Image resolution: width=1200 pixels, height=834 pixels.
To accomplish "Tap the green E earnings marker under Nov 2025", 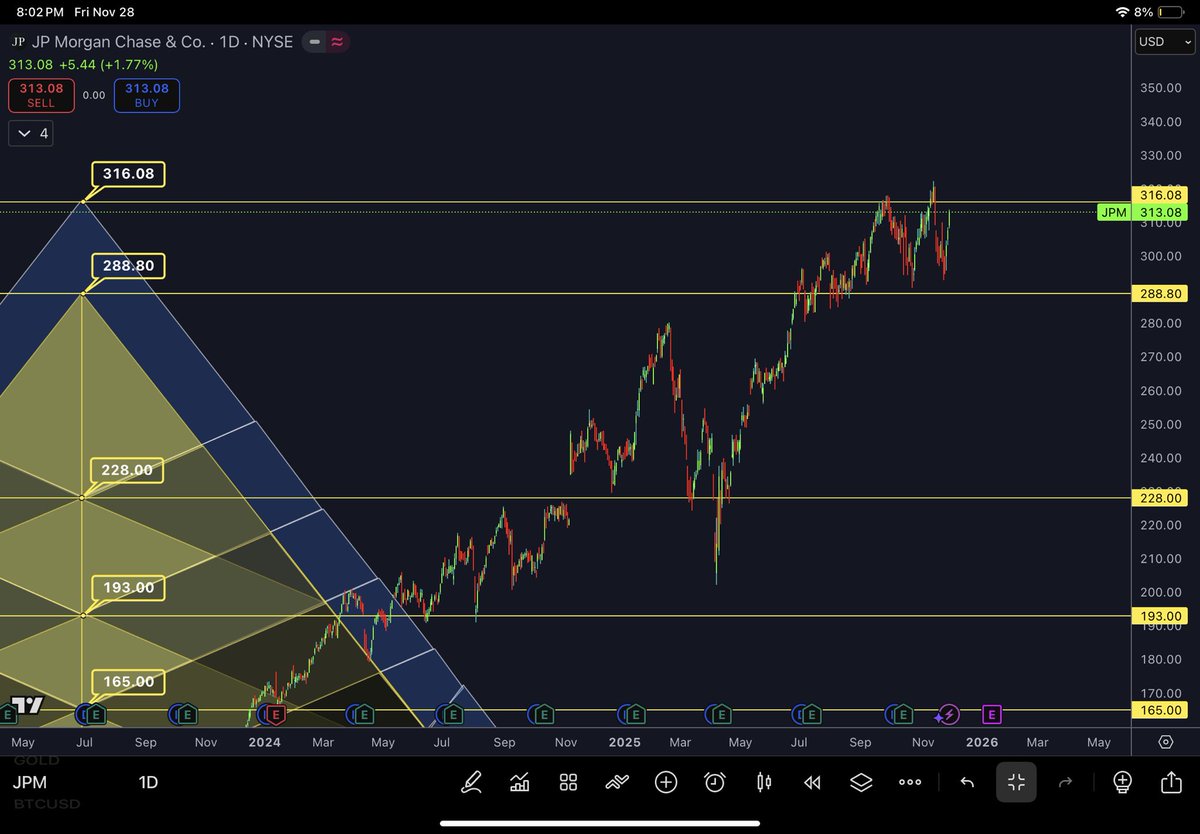I will pyautogui.click(x=903, y=714).
